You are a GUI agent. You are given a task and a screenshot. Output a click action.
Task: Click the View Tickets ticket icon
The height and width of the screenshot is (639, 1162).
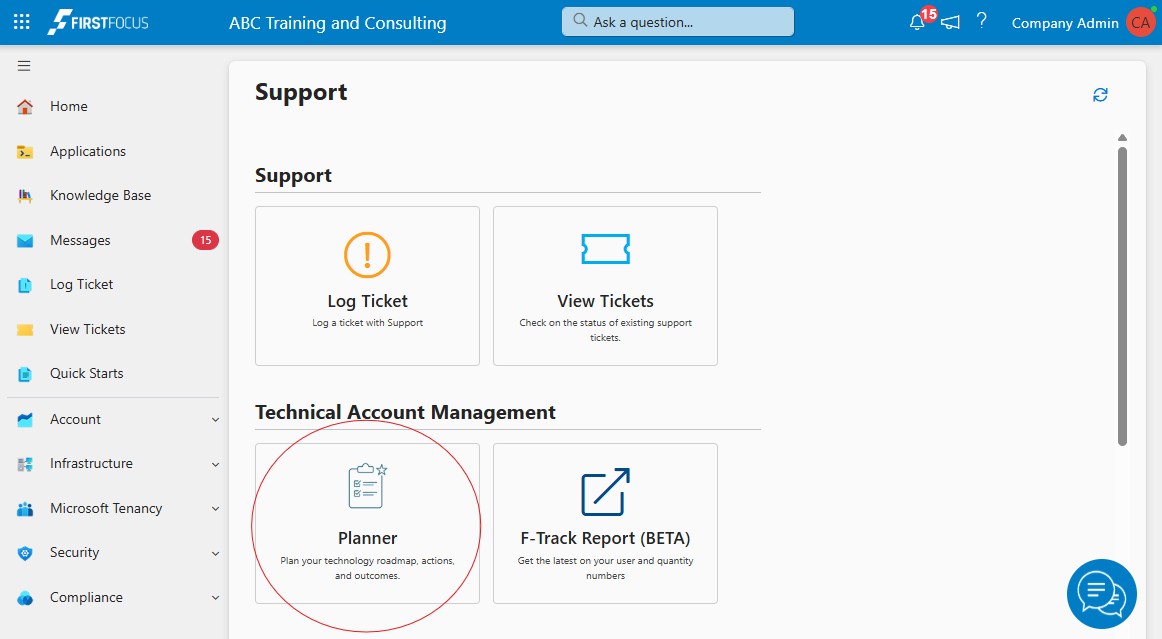coord(605,248)
